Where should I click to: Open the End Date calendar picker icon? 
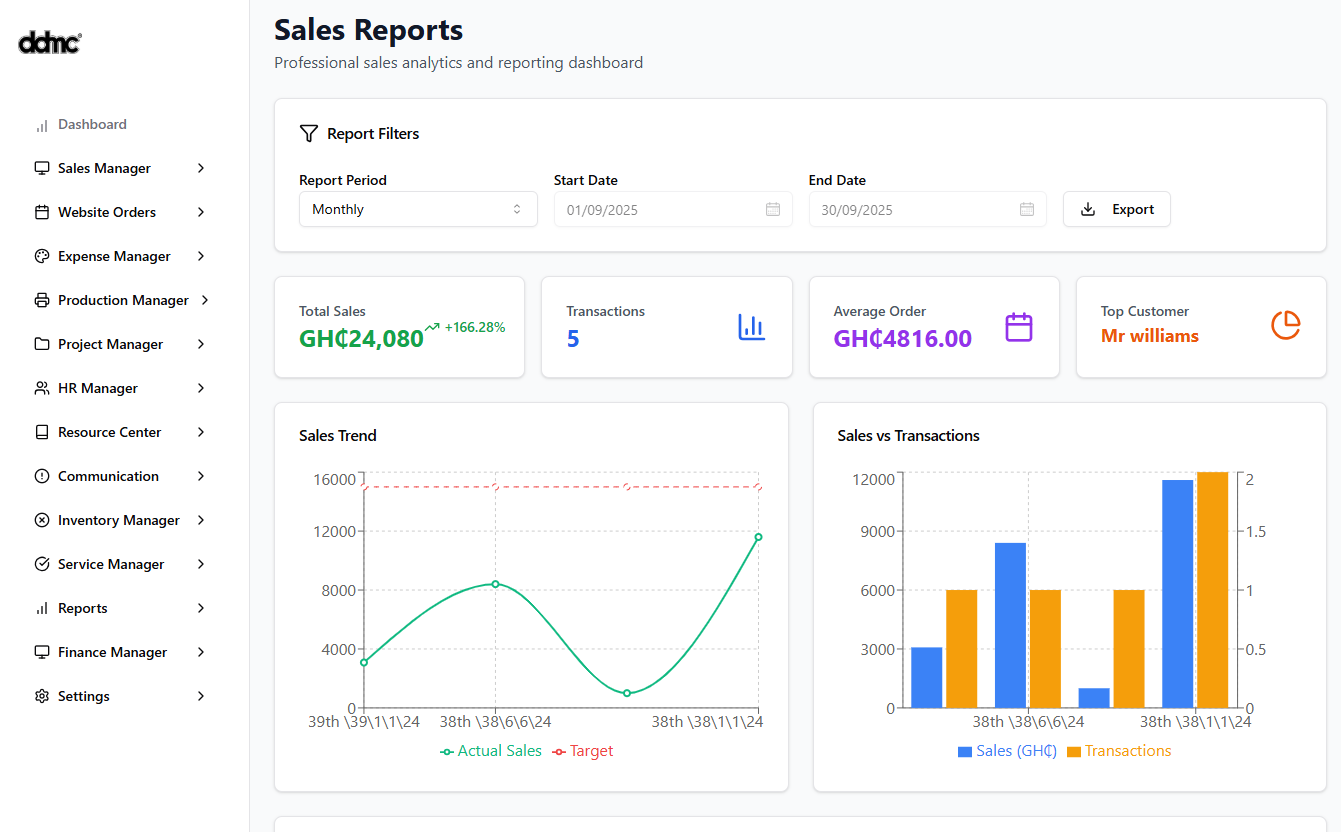click(x=1026, y=209)
